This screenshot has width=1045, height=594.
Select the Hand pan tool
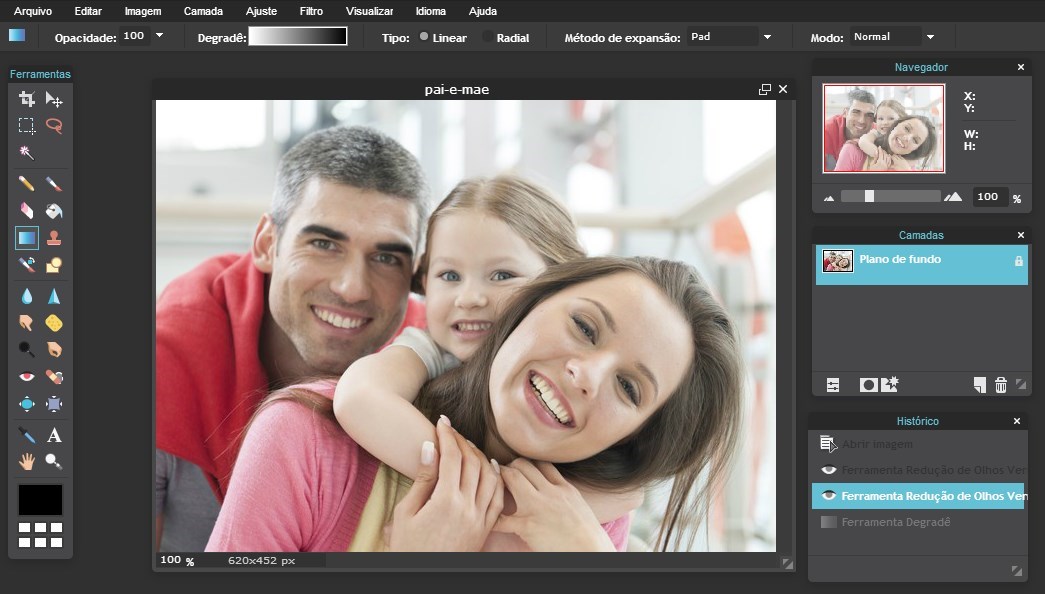tap(27, 461)
